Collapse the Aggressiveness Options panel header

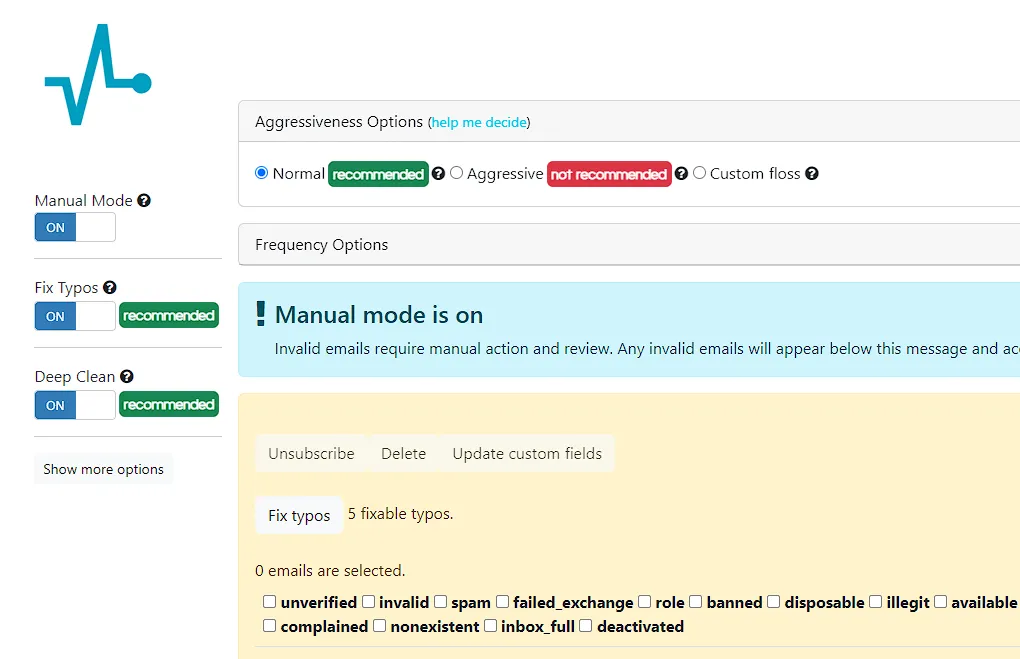click(x=629, y=122)
